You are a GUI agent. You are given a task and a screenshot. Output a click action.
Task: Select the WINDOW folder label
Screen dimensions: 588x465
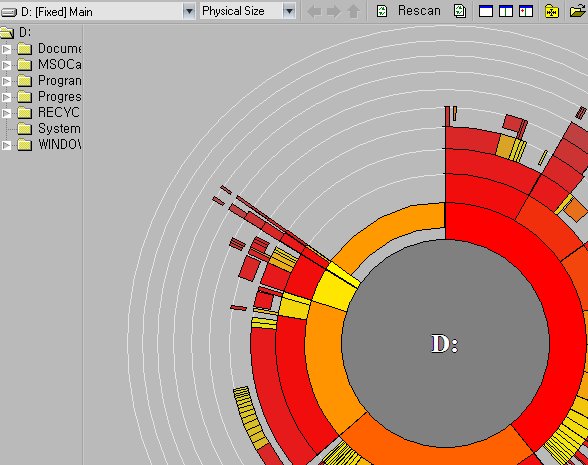click(59, 145)
